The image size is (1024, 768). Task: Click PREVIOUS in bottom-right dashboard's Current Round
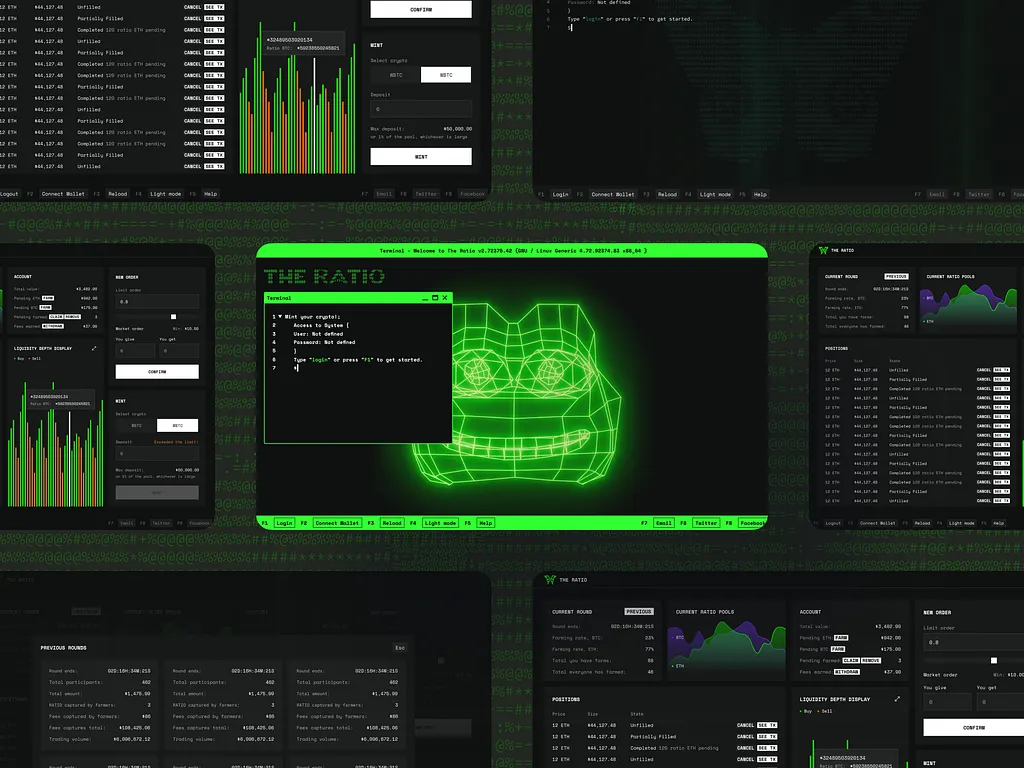639,612
